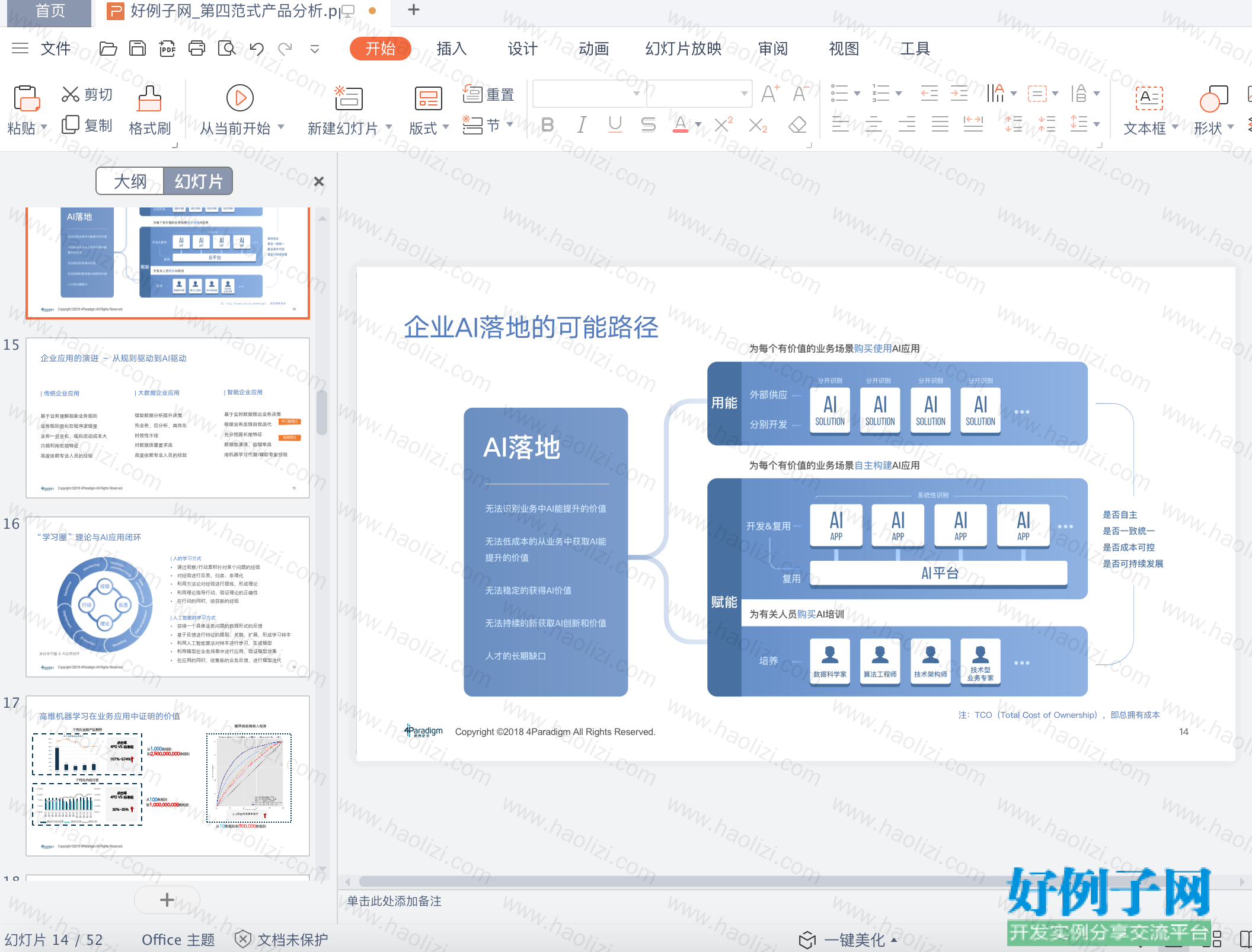Decrease font size icon

coord(800,94)
